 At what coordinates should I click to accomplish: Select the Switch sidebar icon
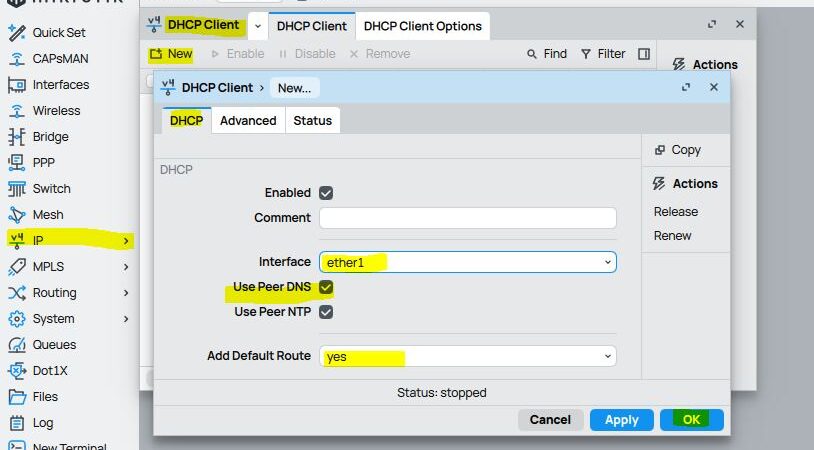tap(16, 189)
